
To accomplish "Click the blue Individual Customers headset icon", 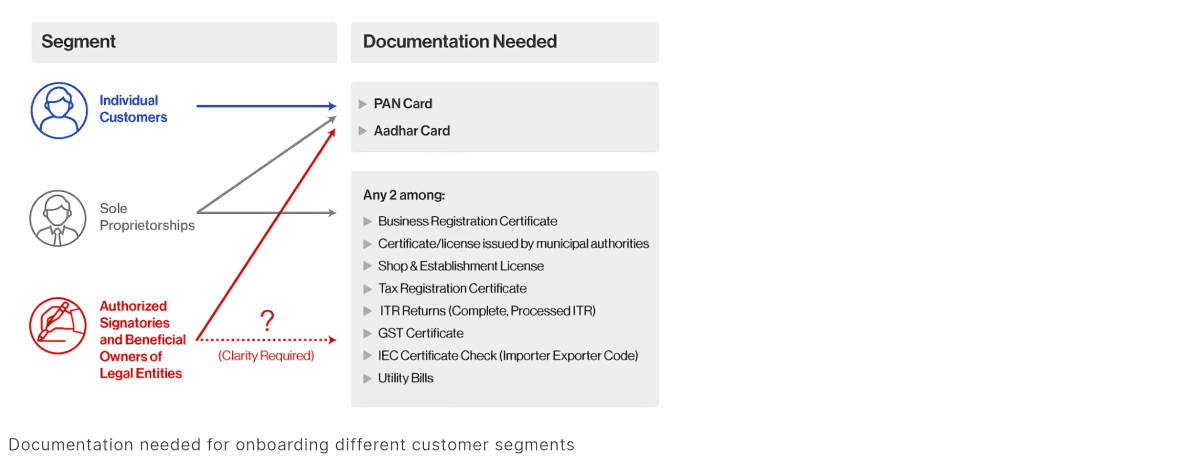I will (59, 110).
